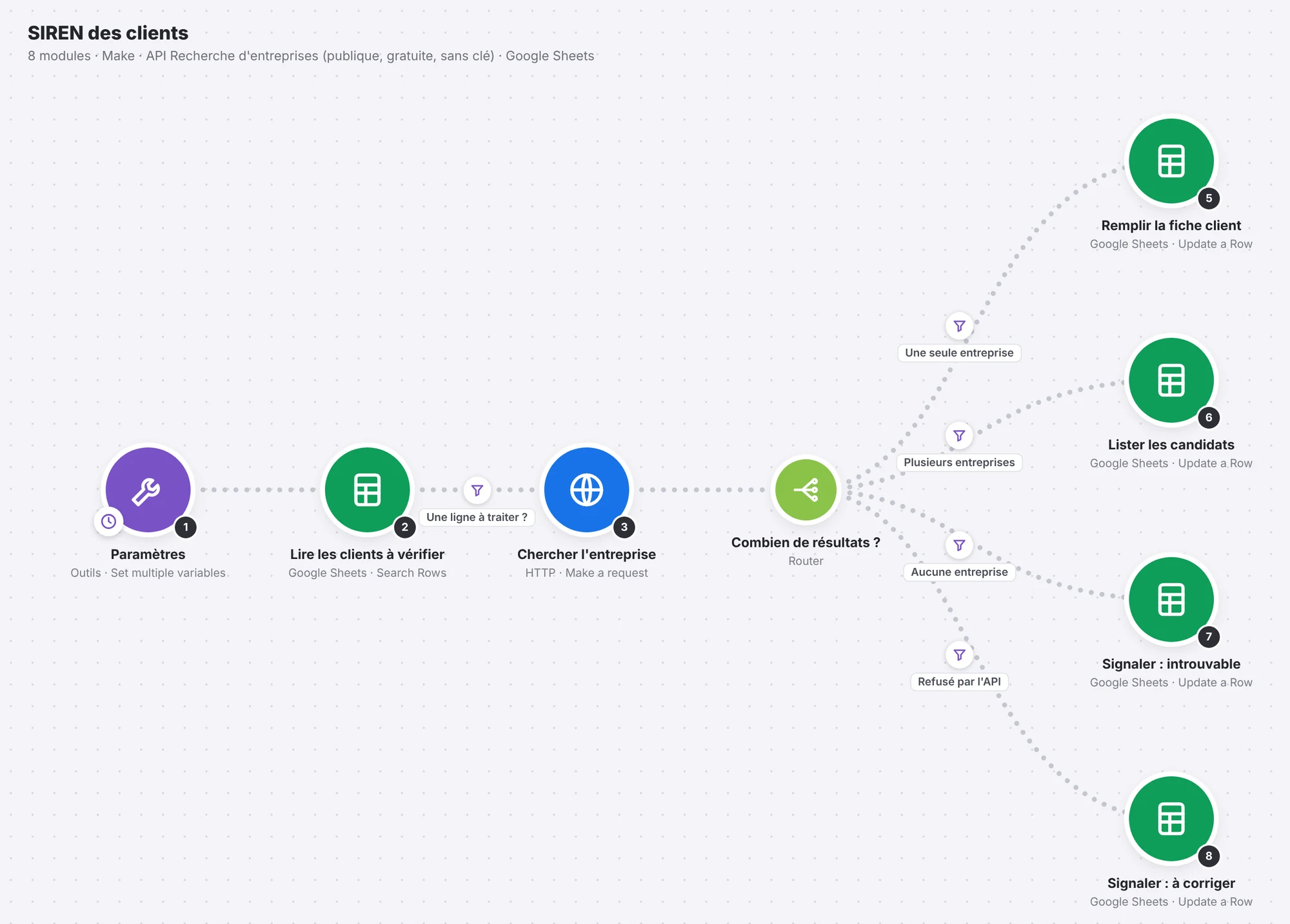Click the Outils · Set multiple variables text

(x=148, y=573)
